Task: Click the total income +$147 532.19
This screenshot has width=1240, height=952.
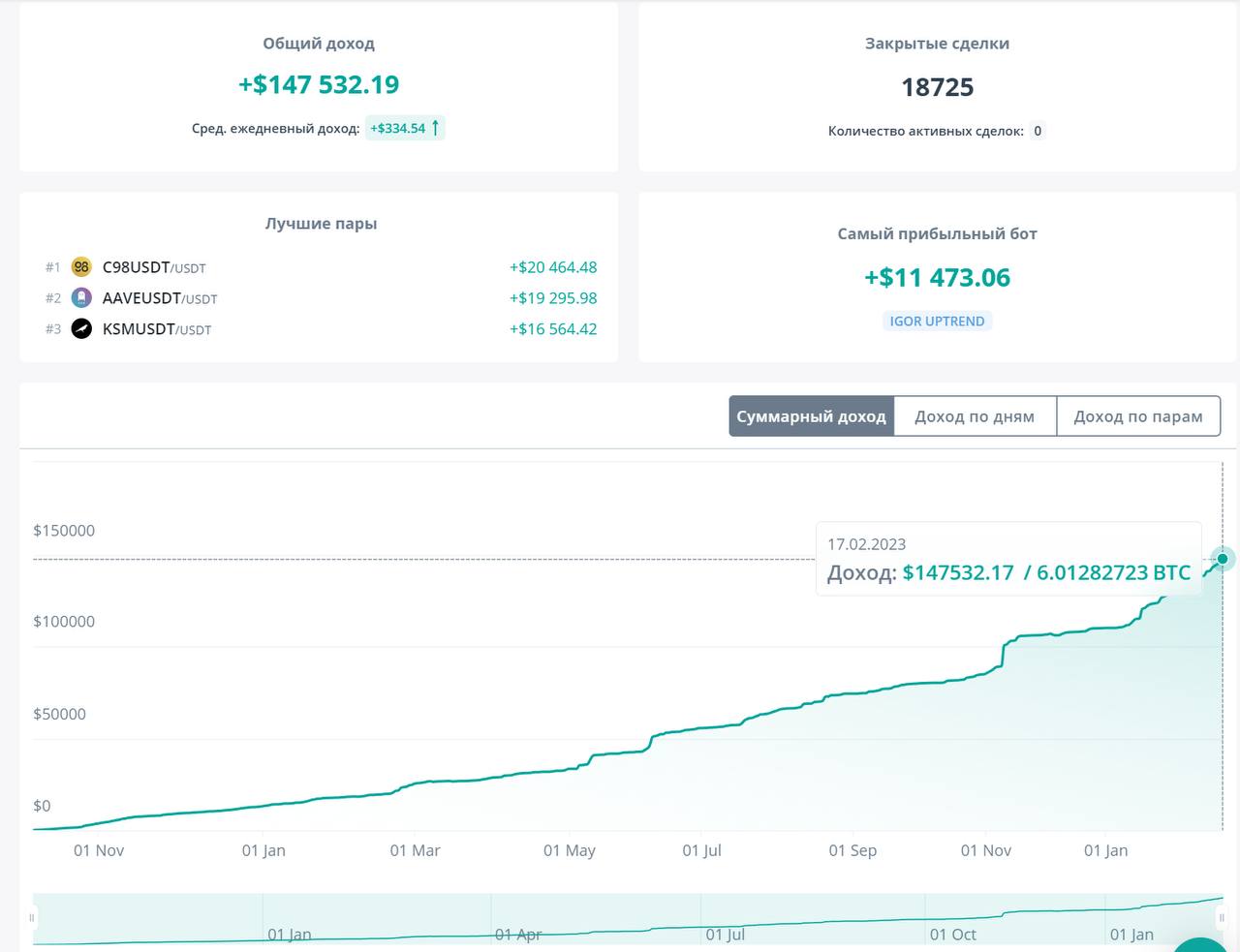Action: click(319, 84)
